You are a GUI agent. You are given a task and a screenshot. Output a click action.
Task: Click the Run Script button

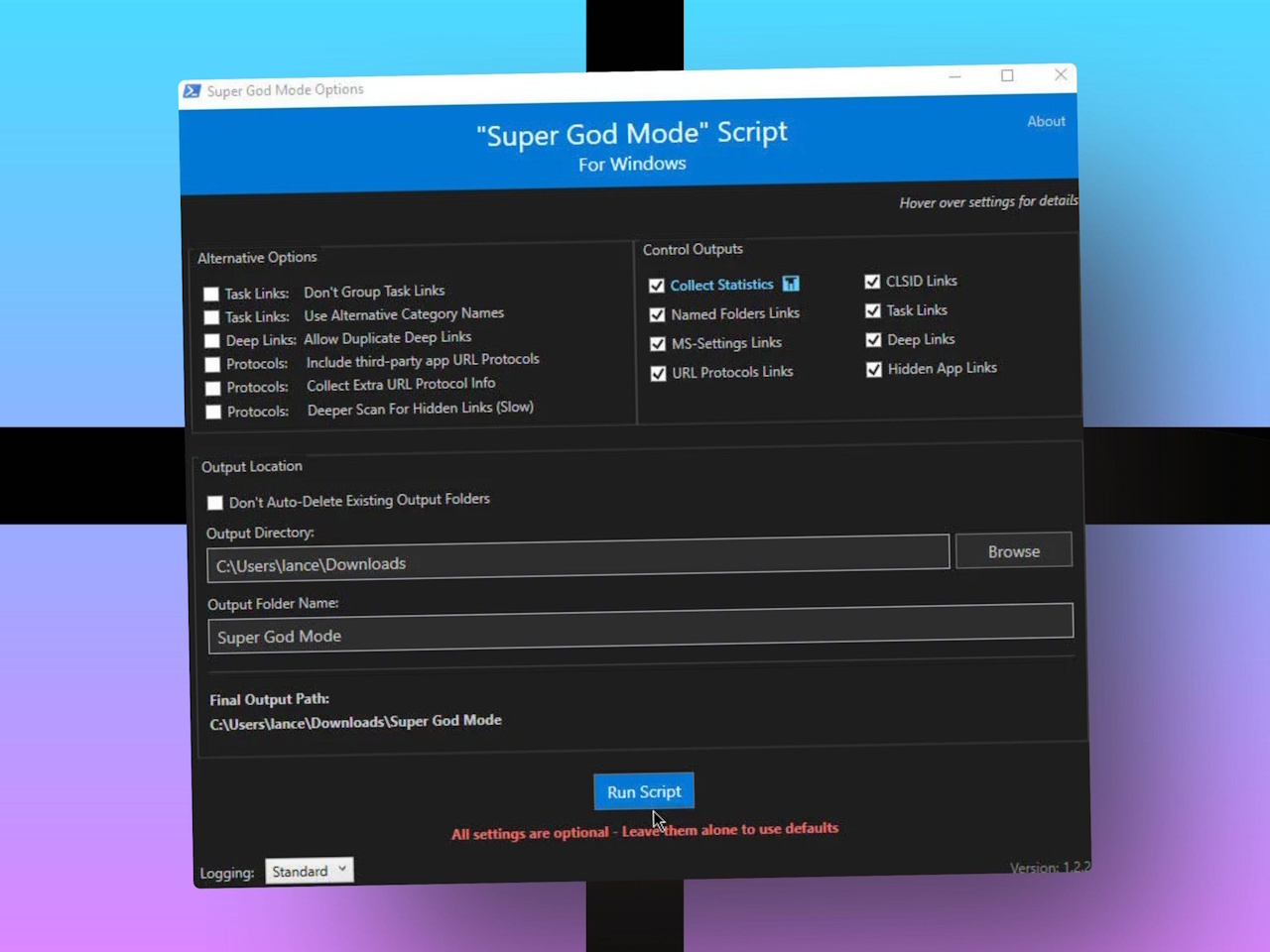click(x=643, y=791)
